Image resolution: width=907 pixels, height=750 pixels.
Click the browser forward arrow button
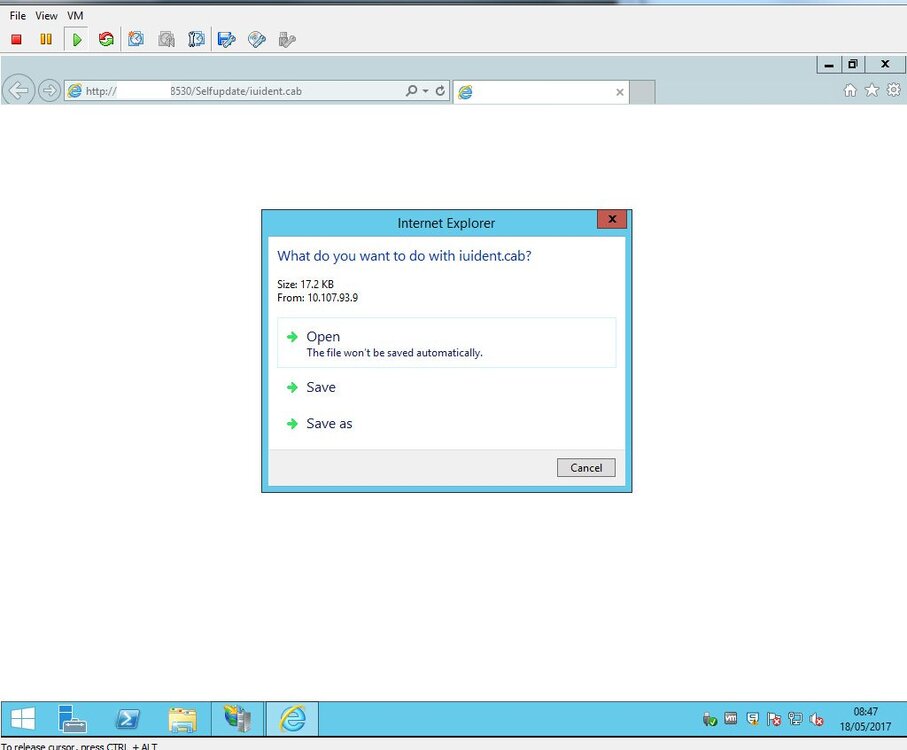click(x=49, y=91)
